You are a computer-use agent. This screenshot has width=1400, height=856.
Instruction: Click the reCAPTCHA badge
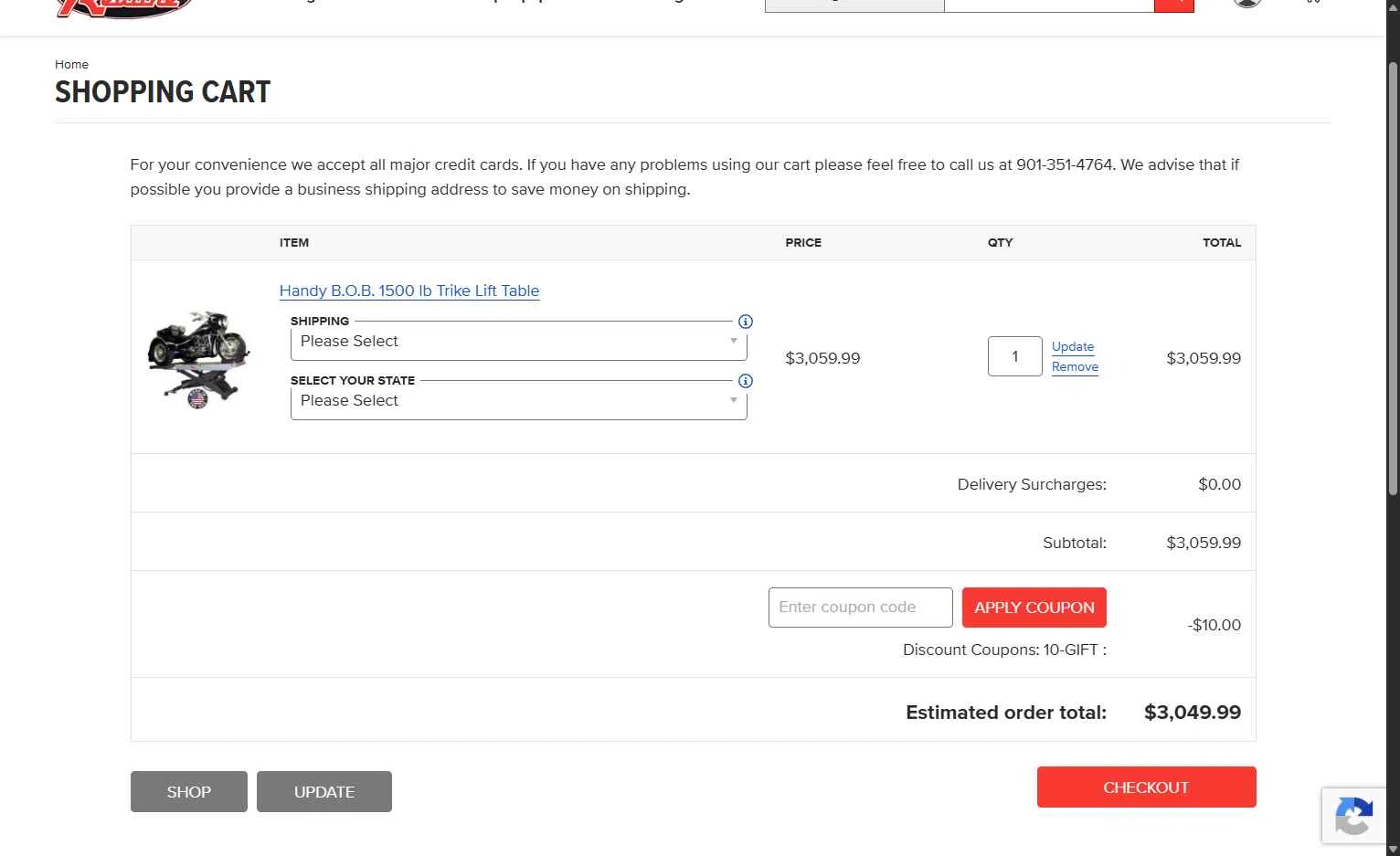click(1353, 815)
